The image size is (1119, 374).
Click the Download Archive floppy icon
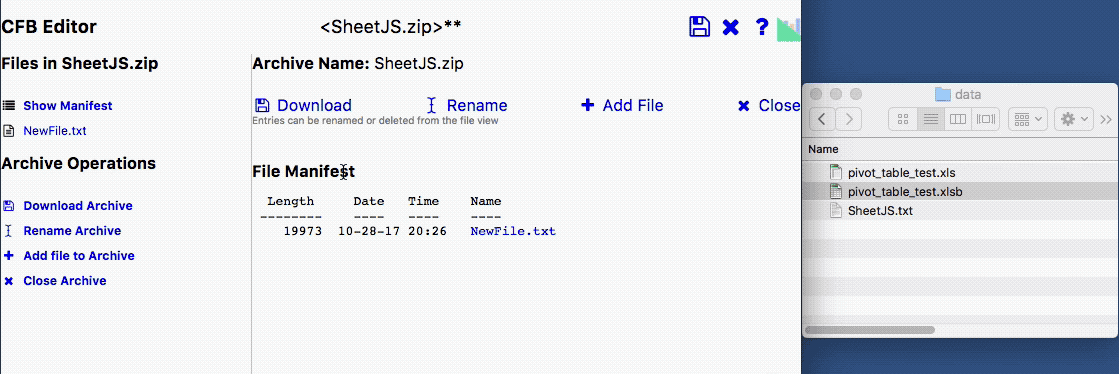(9, 206)
